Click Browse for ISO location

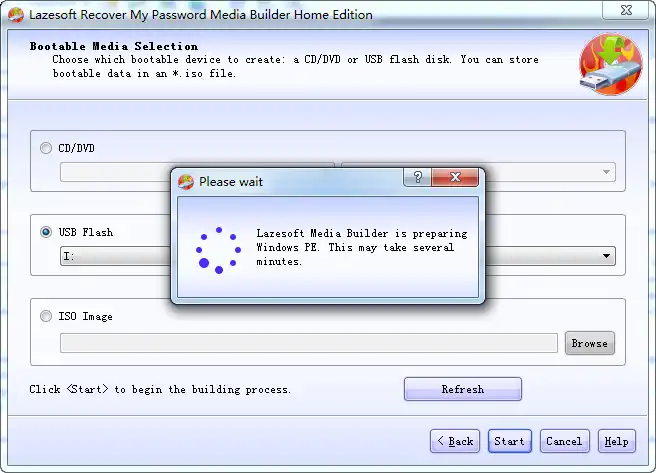pos(589,343)
